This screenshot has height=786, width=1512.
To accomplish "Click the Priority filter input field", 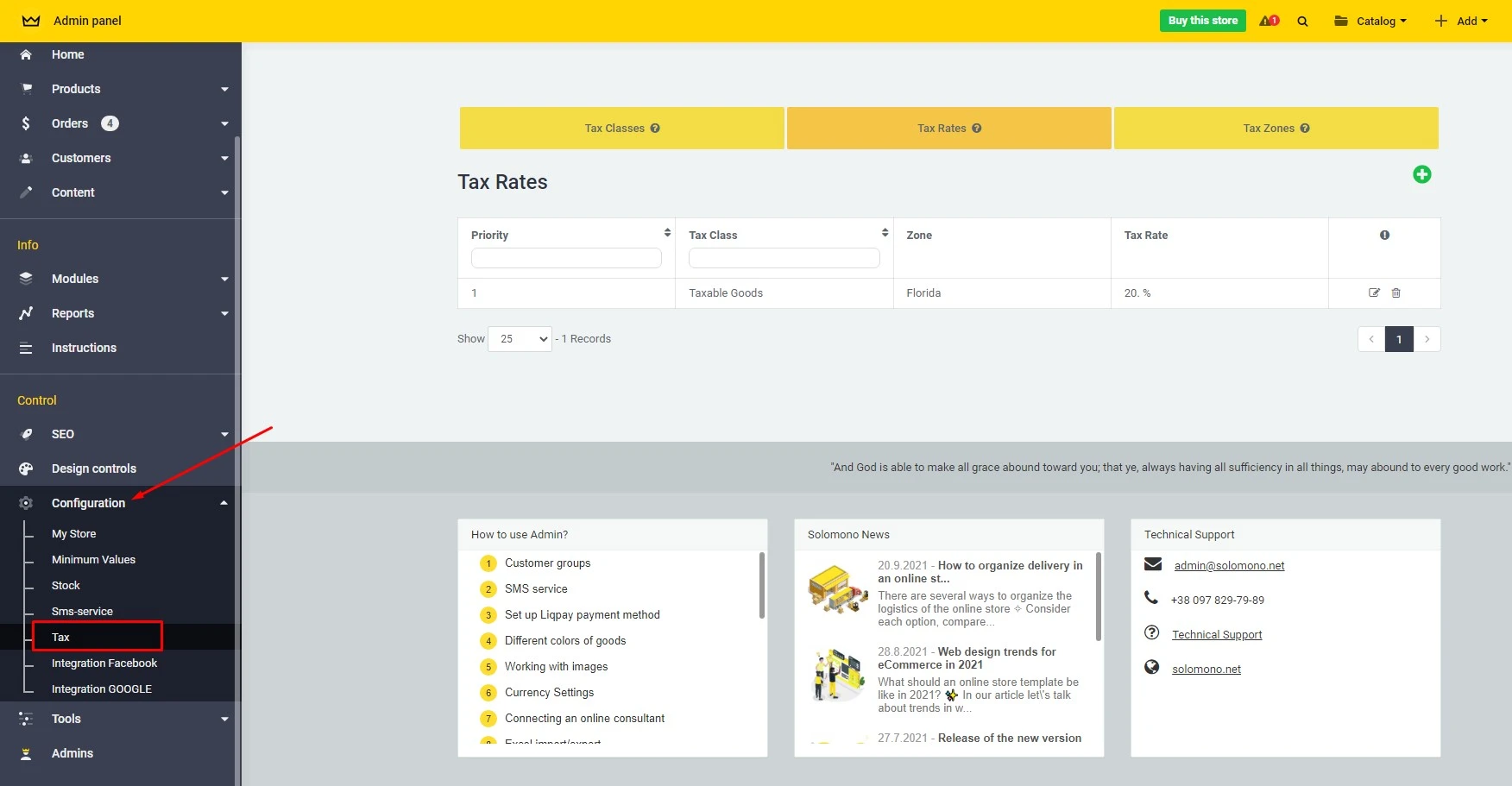I will coord(566,258).
